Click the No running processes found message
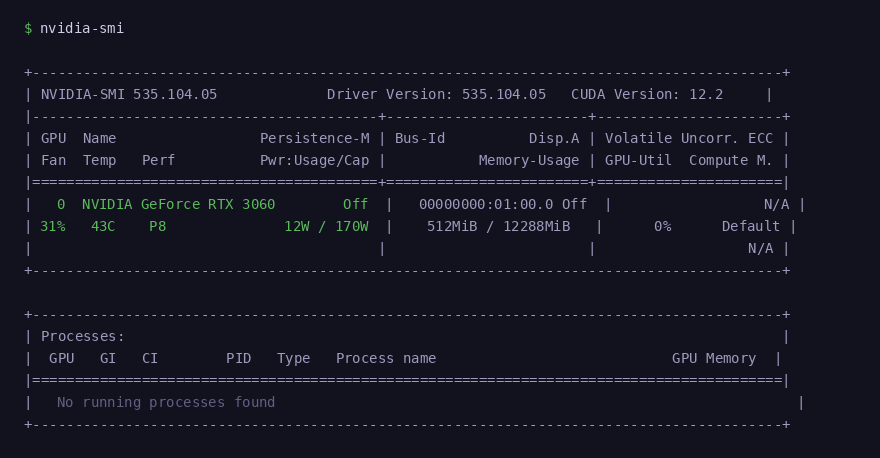Screen dimensions: 880x458 (x=166, y=402)
